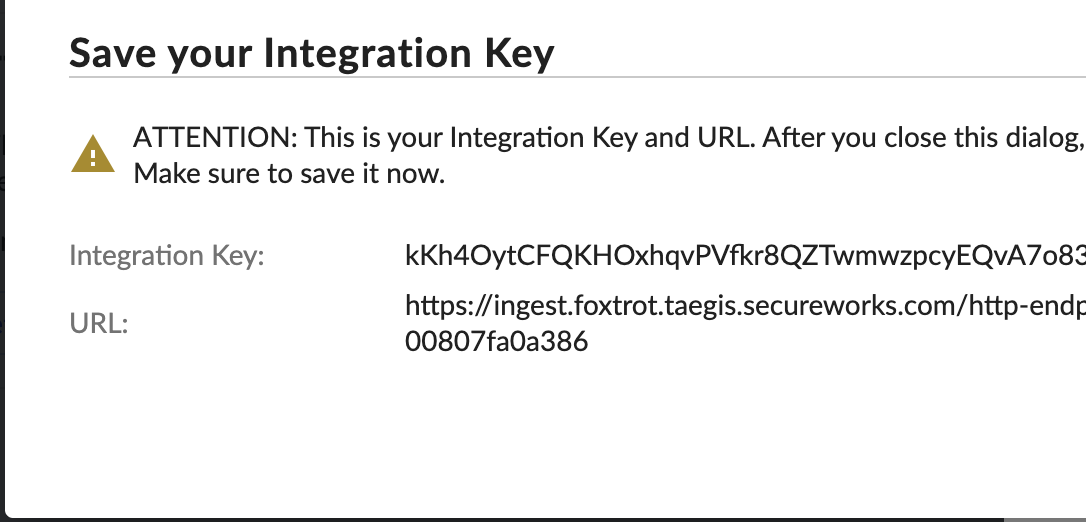
Task: Click the 'After you close this dialog' phrase
Action: (x=923, y=137)
